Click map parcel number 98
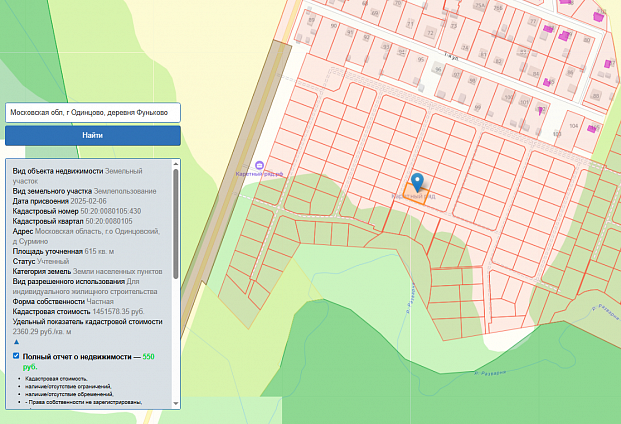This screenshot has height=424, width=621. click(x=472, y=81)
